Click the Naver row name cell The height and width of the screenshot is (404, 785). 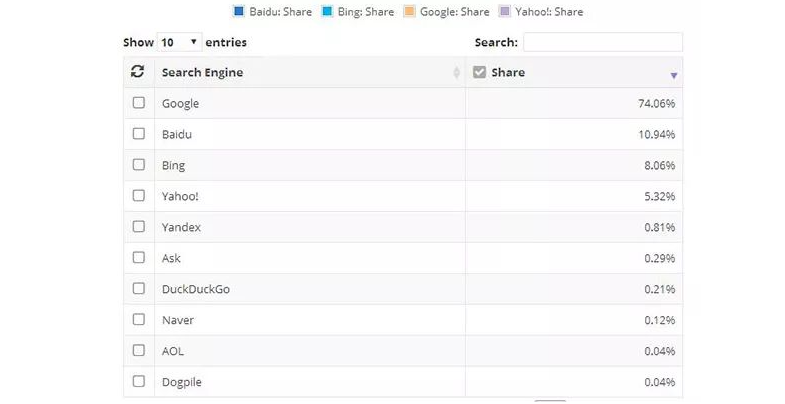(178, 320)
